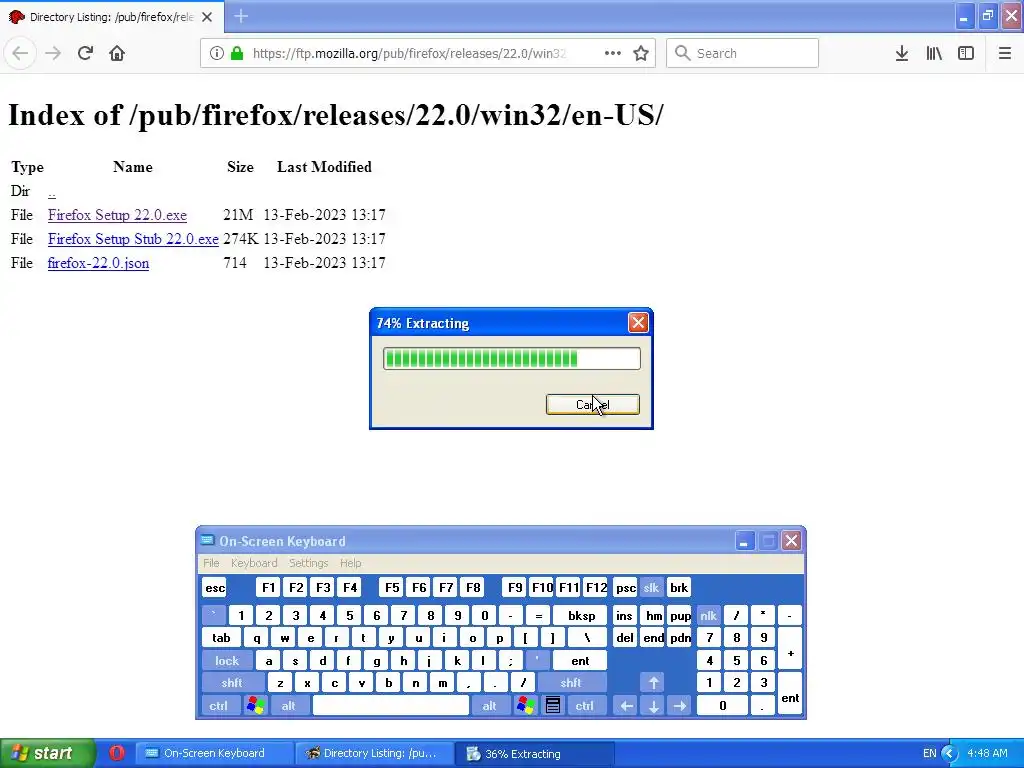The width and height of the screenshot is (1024, 768).
Task: Open Keyboard menu in On-Screen Keyboard
Action: pyautogui.click(x=254, y=563)
